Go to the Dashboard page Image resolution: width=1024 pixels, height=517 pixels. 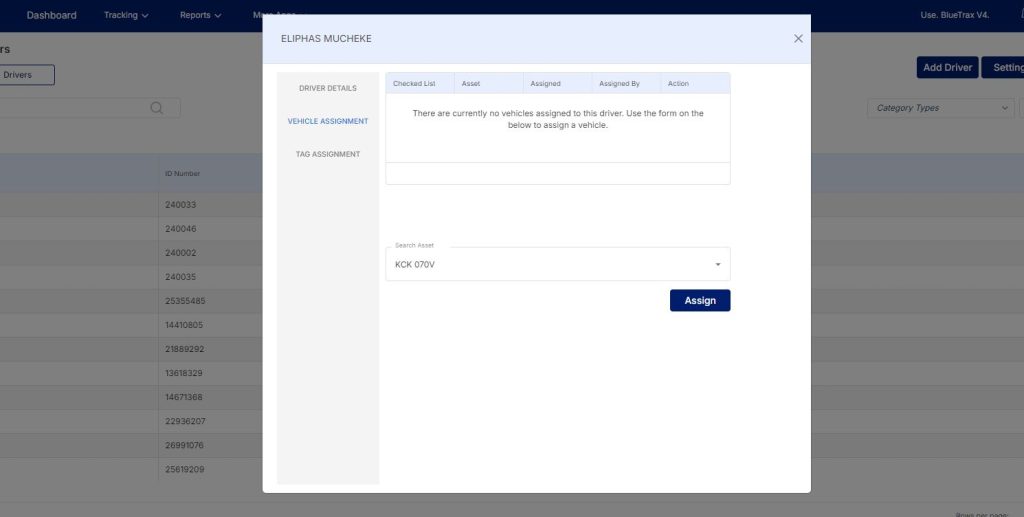coord(51,15)
